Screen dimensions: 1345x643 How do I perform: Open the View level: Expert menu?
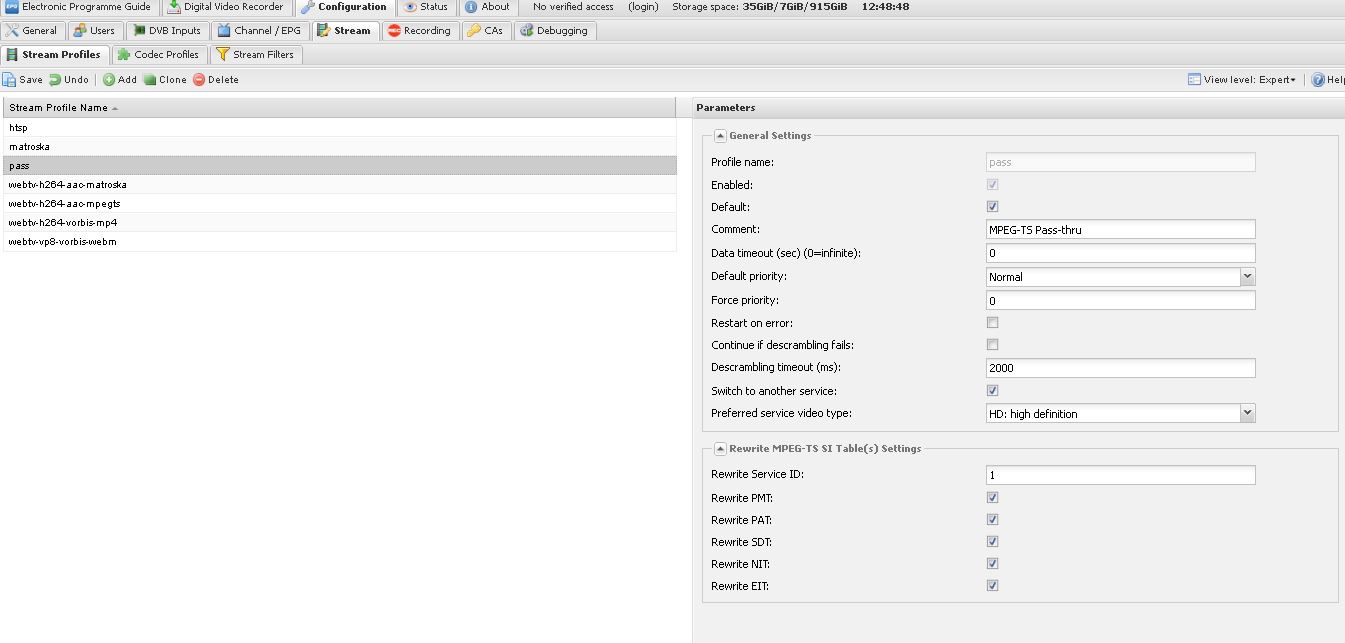[1242, 80]
